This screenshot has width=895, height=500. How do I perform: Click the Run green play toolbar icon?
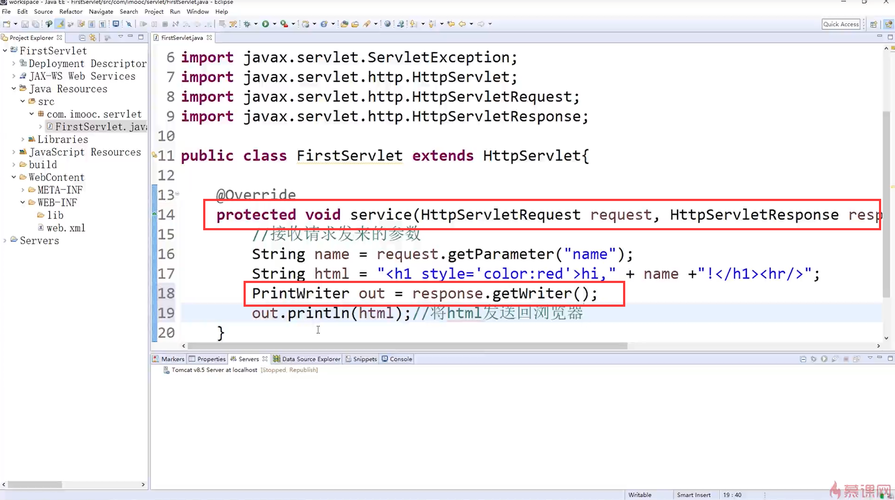[x=265, y=24]
